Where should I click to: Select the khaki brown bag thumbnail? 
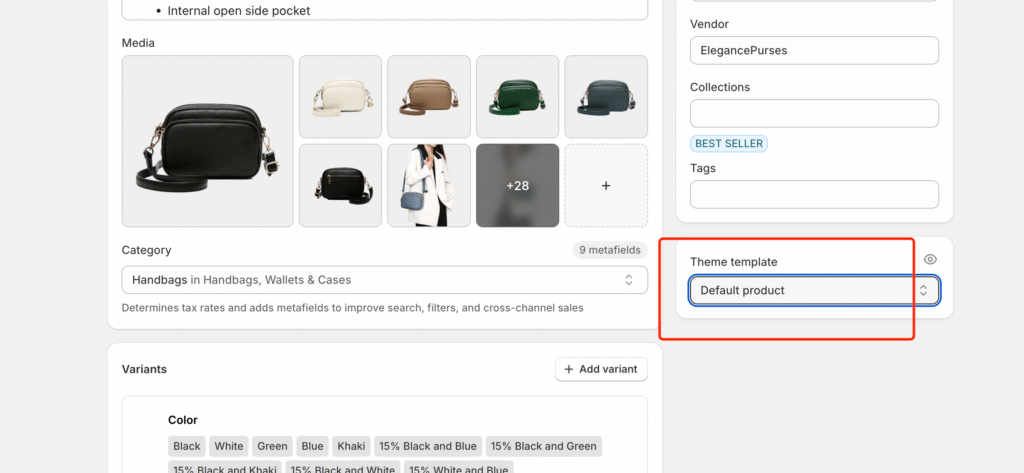coord(429,97)
